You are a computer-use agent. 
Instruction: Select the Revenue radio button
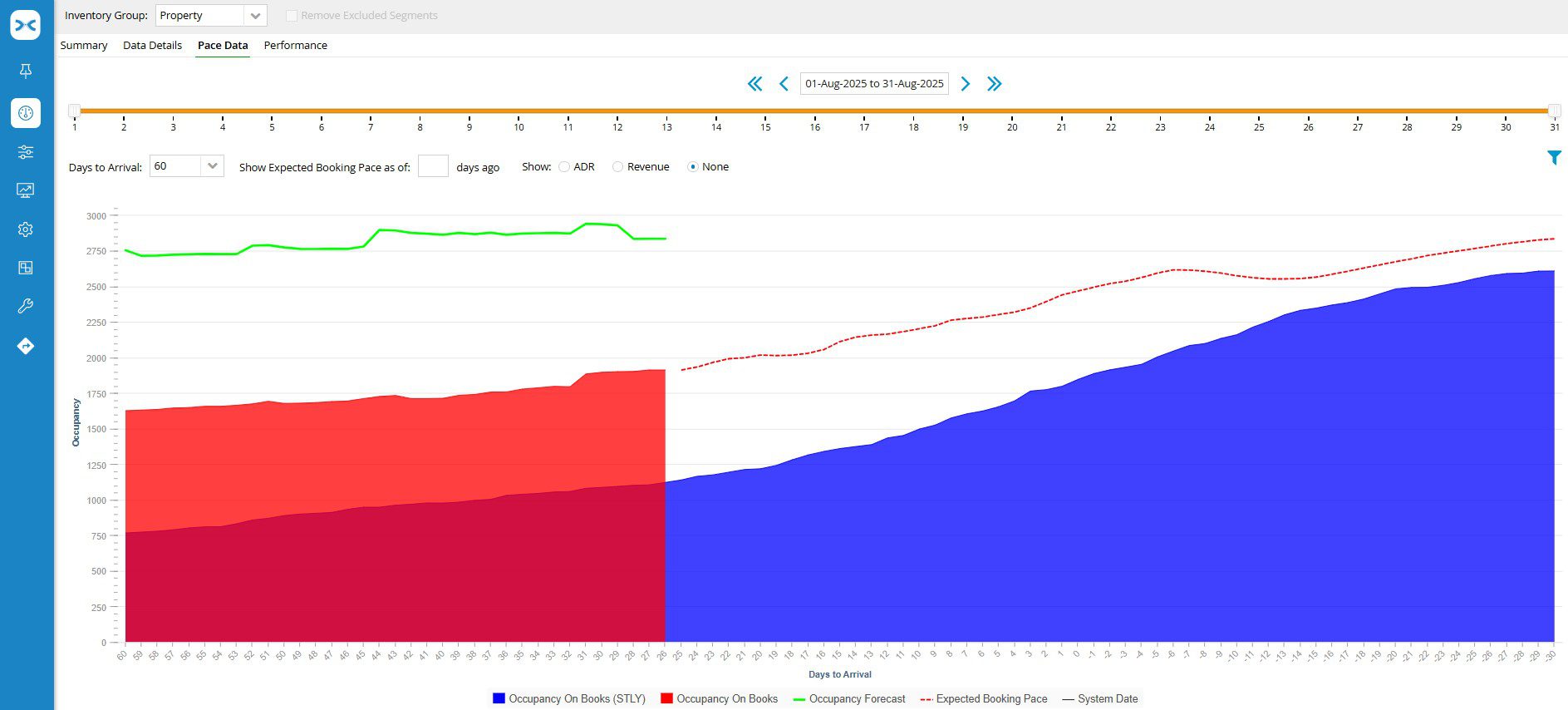pos(617,167)
